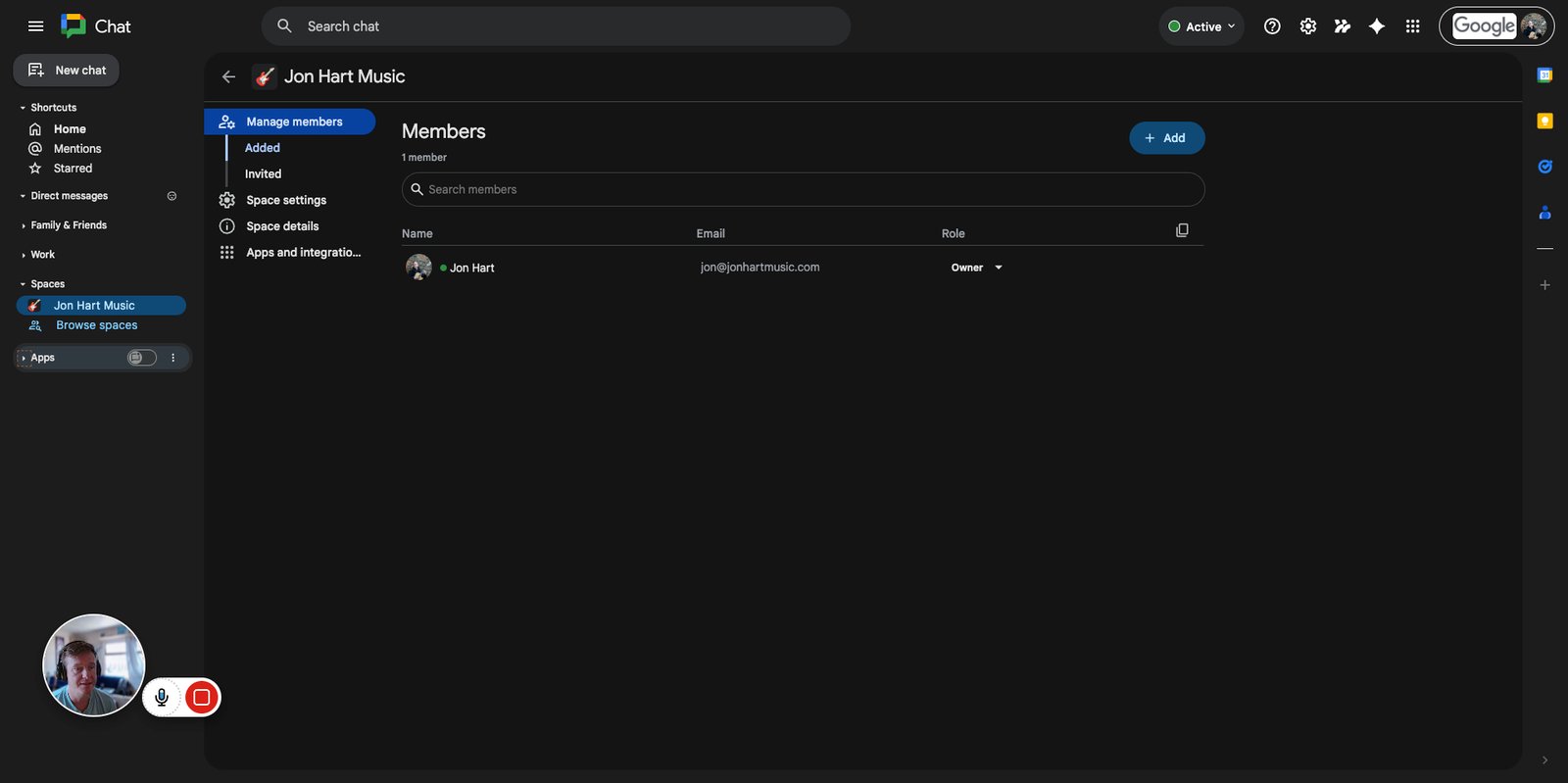Expand the Family & Friends section

[23, 225]
